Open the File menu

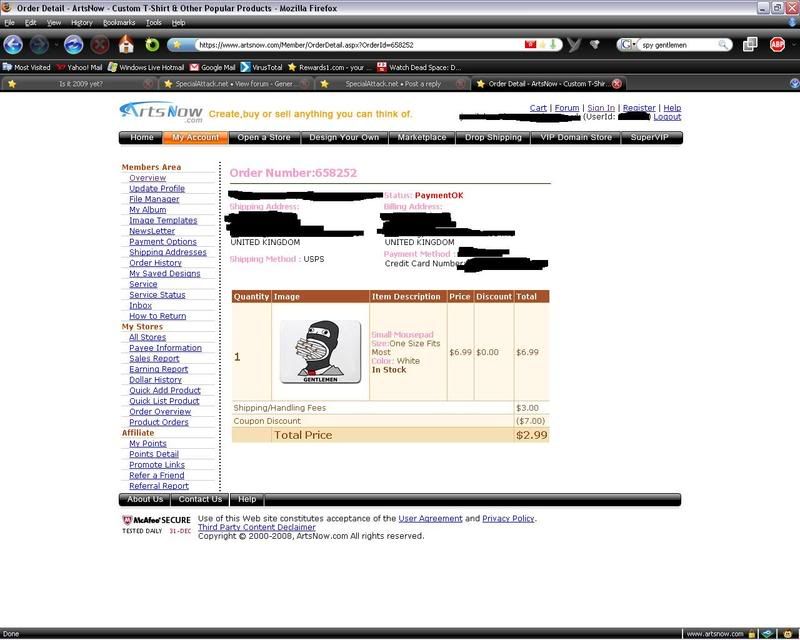pyautogui.click(x=9, y=22)
